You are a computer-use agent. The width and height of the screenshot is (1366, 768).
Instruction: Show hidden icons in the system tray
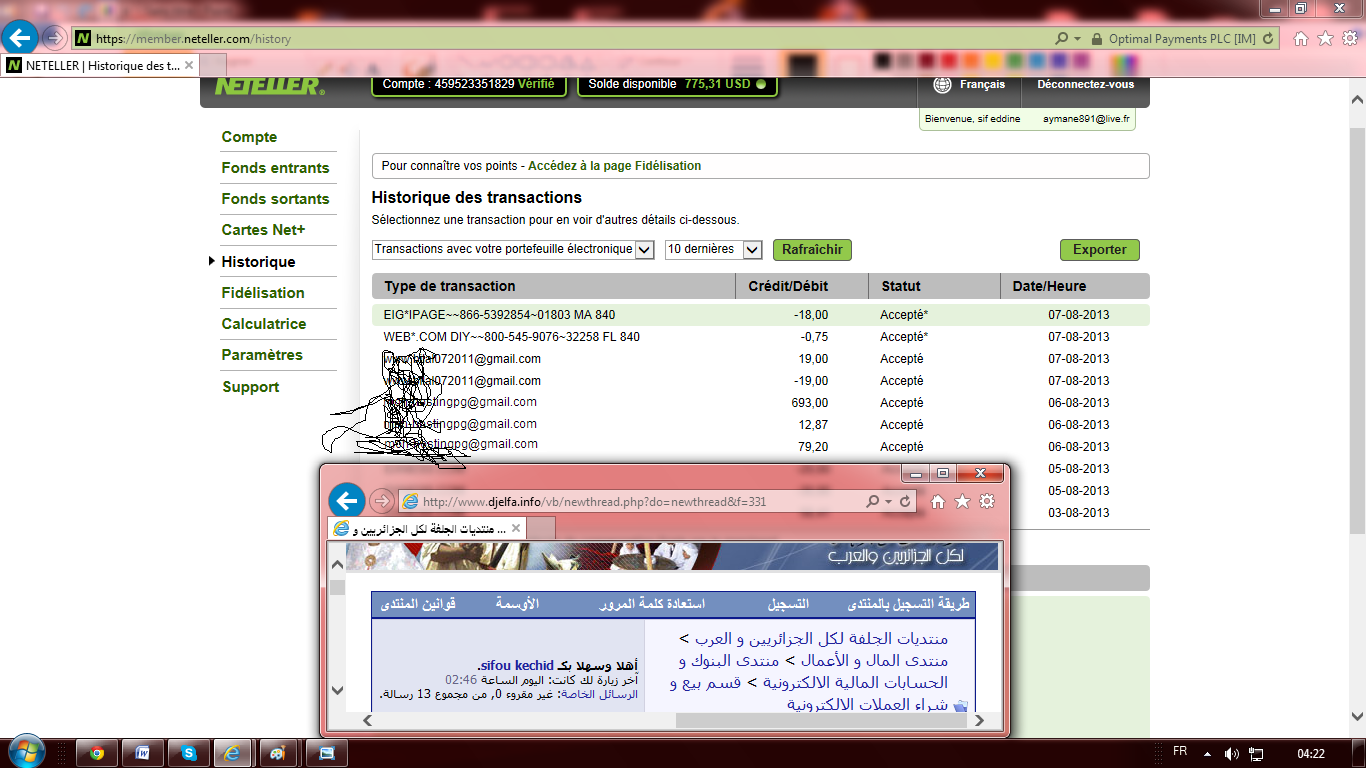(x=1207, y=753)
